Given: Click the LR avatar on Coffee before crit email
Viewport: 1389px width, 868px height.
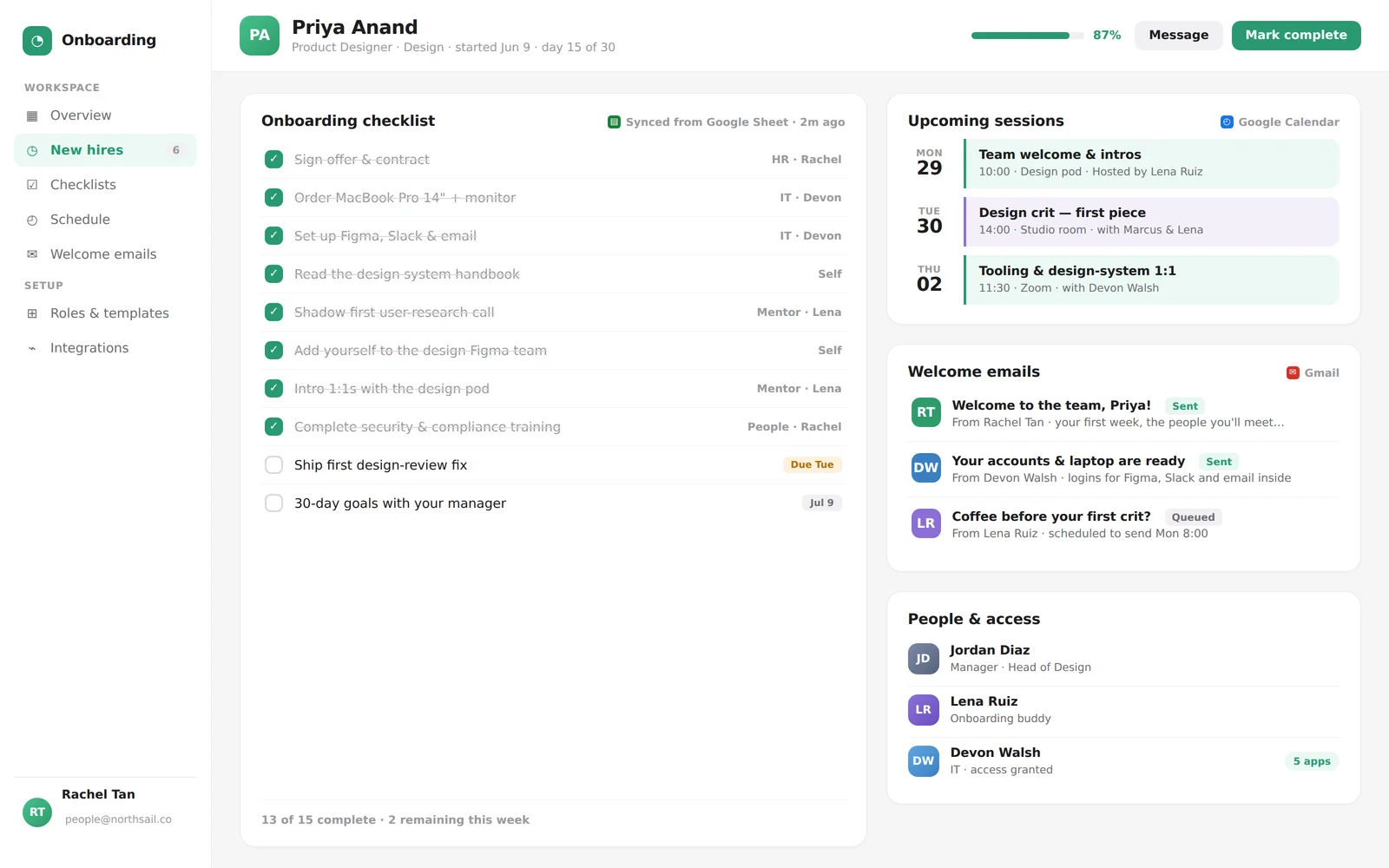Looking at the screenshot, I should click(x=926, y=523).
